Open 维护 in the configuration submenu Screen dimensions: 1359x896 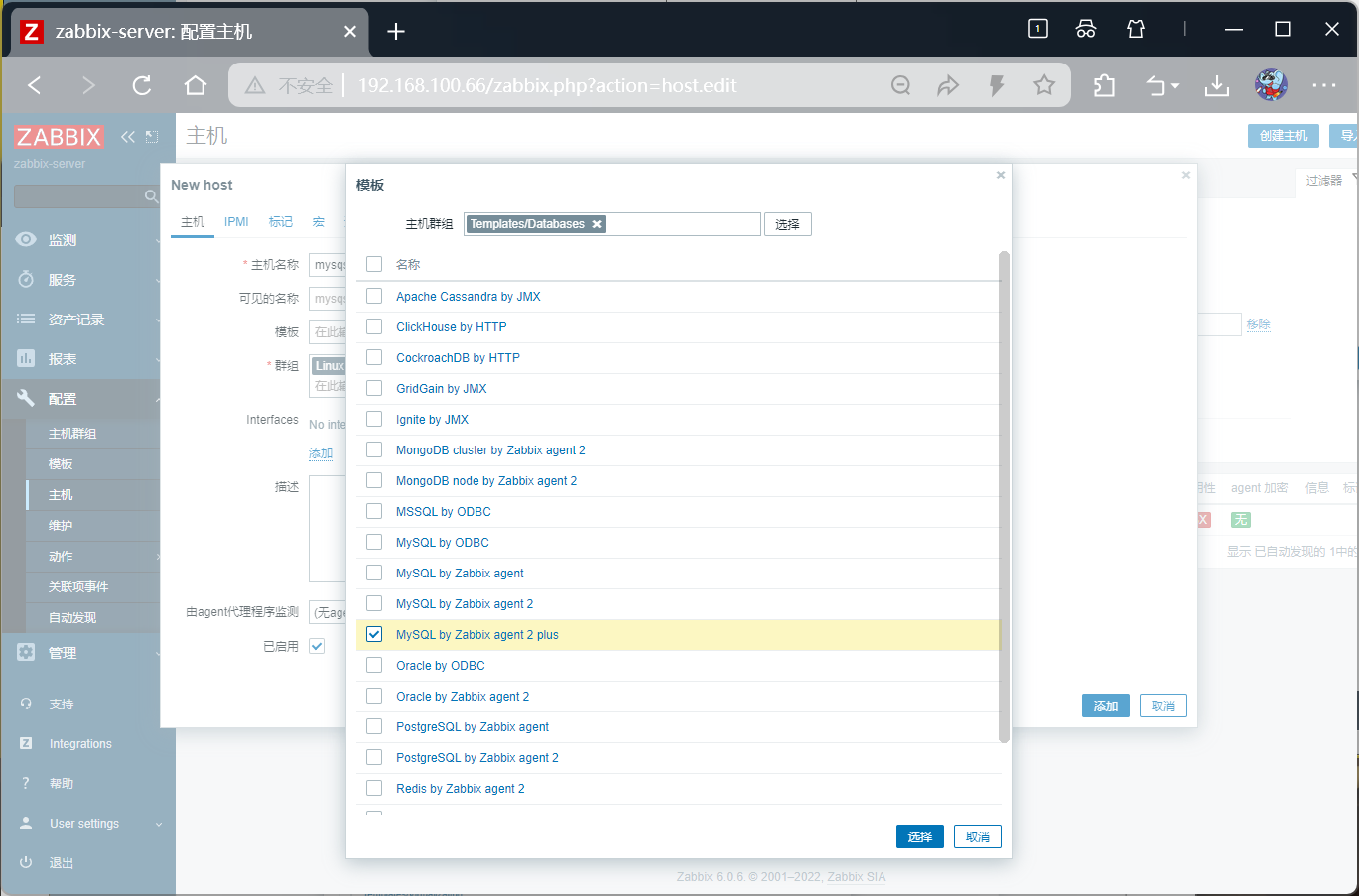(61, 526)
